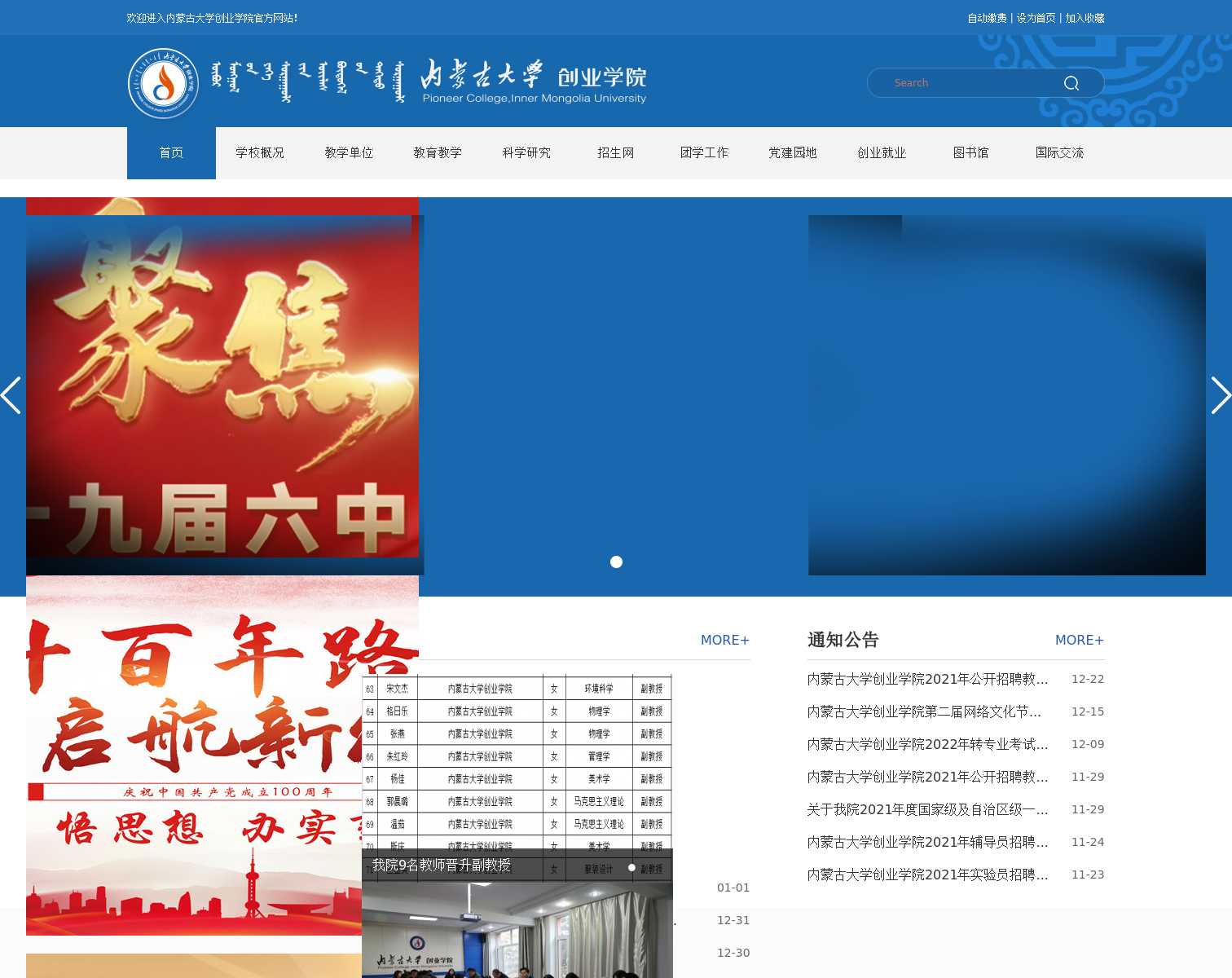Expand the 教学单位 menu
1232x978 pixels.
[349, 152]
